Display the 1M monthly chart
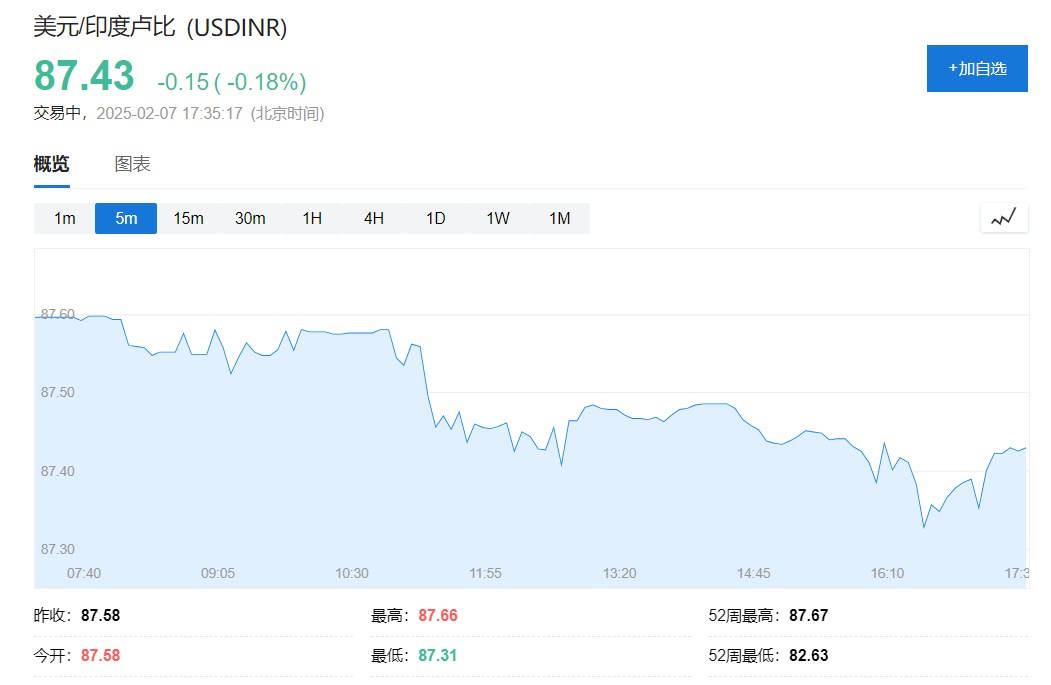 point(560,218)
